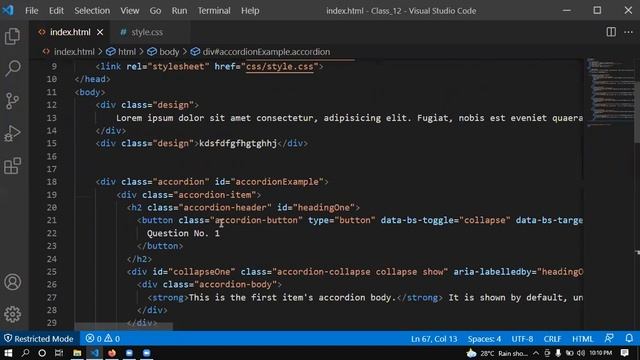Open the Go menu
This screenshot has width=640, height=360.
click(155, 11)
